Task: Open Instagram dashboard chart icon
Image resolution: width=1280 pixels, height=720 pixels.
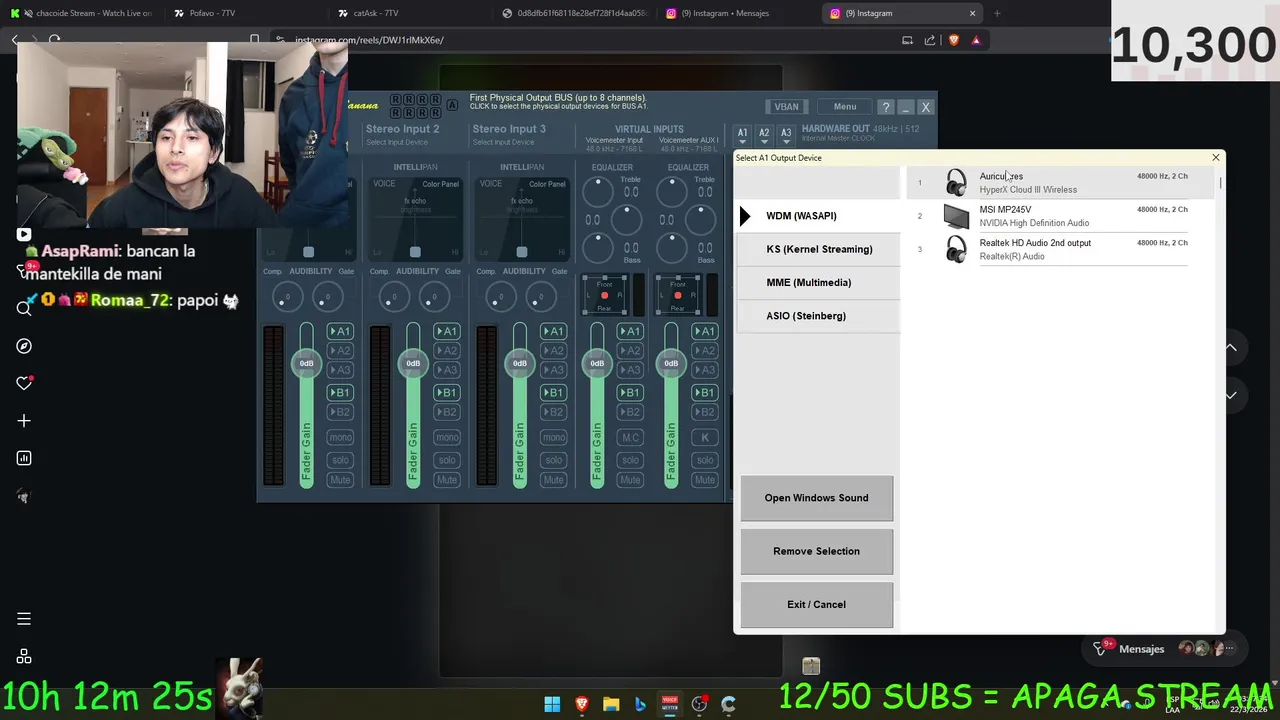Action: 24,458
